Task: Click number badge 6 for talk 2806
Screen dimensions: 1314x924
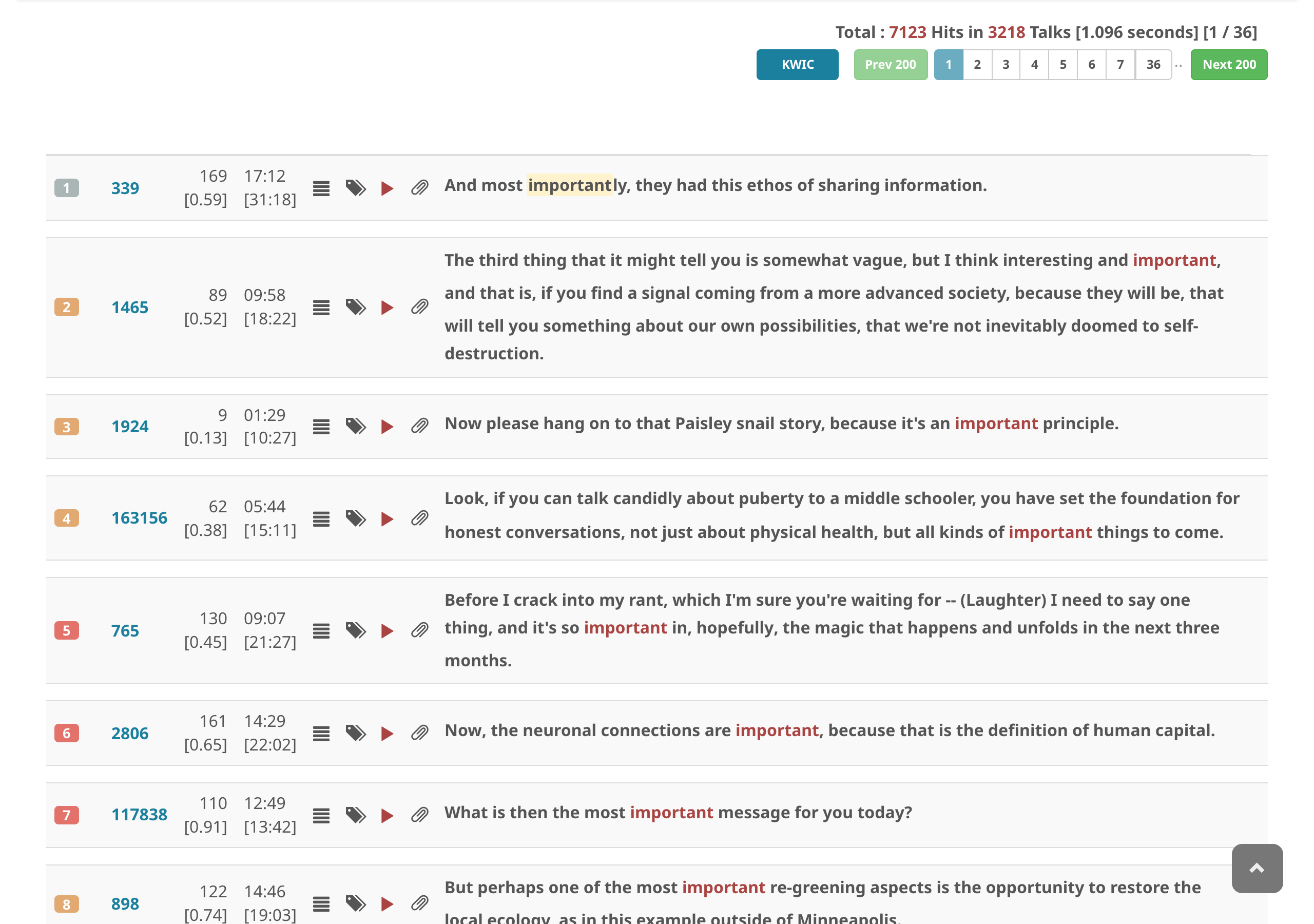Action: (66, 733)
